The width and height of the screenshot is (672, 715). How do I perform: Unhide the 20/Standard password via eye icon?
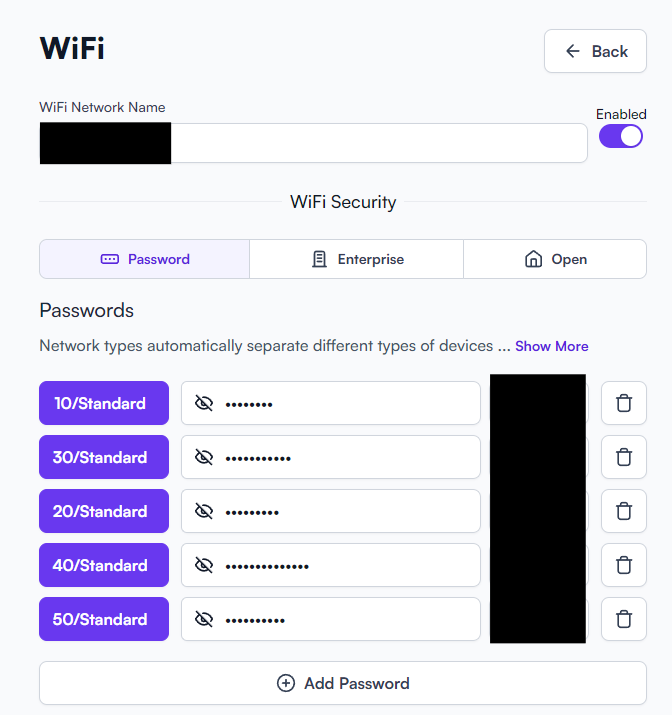[204, 511]
